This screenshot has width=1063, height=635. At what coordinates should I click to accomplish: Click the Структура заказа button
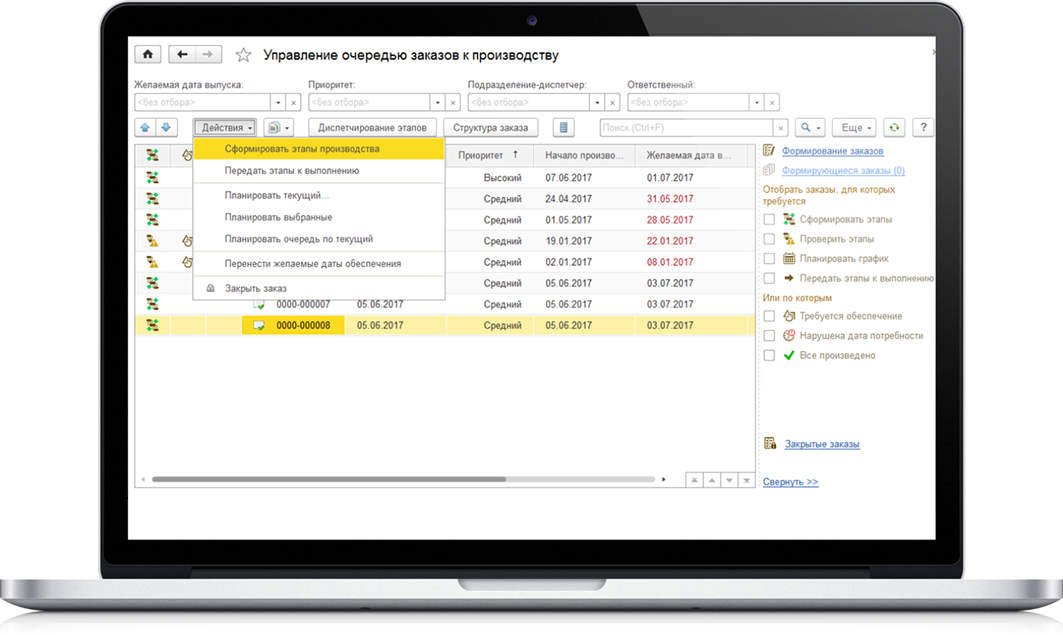[490, 127]
